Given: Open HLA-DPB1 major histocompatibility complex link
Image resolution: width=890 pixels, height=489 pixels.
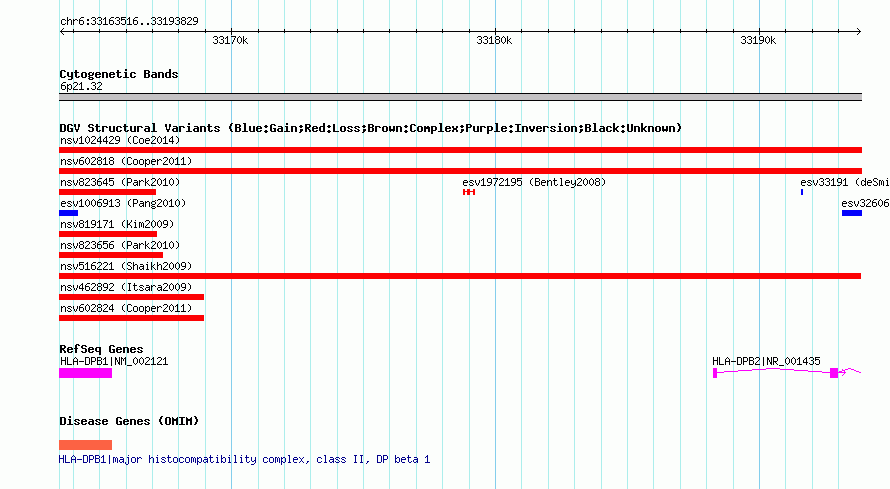Looking at the screenshot, I should tap(244, 459).
